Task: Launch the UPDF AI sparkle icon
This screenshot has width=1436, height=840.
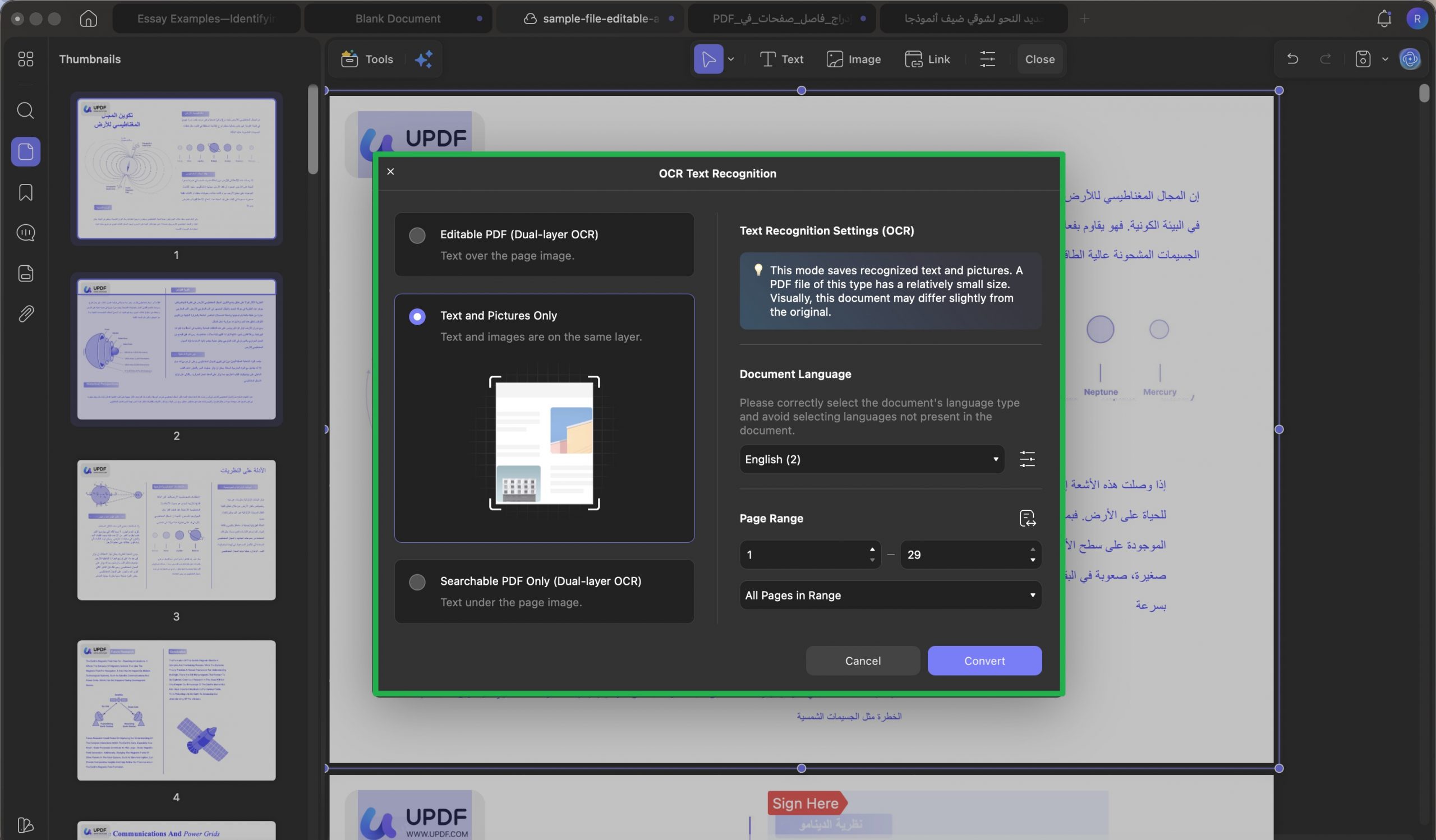Action: [424, 59]
